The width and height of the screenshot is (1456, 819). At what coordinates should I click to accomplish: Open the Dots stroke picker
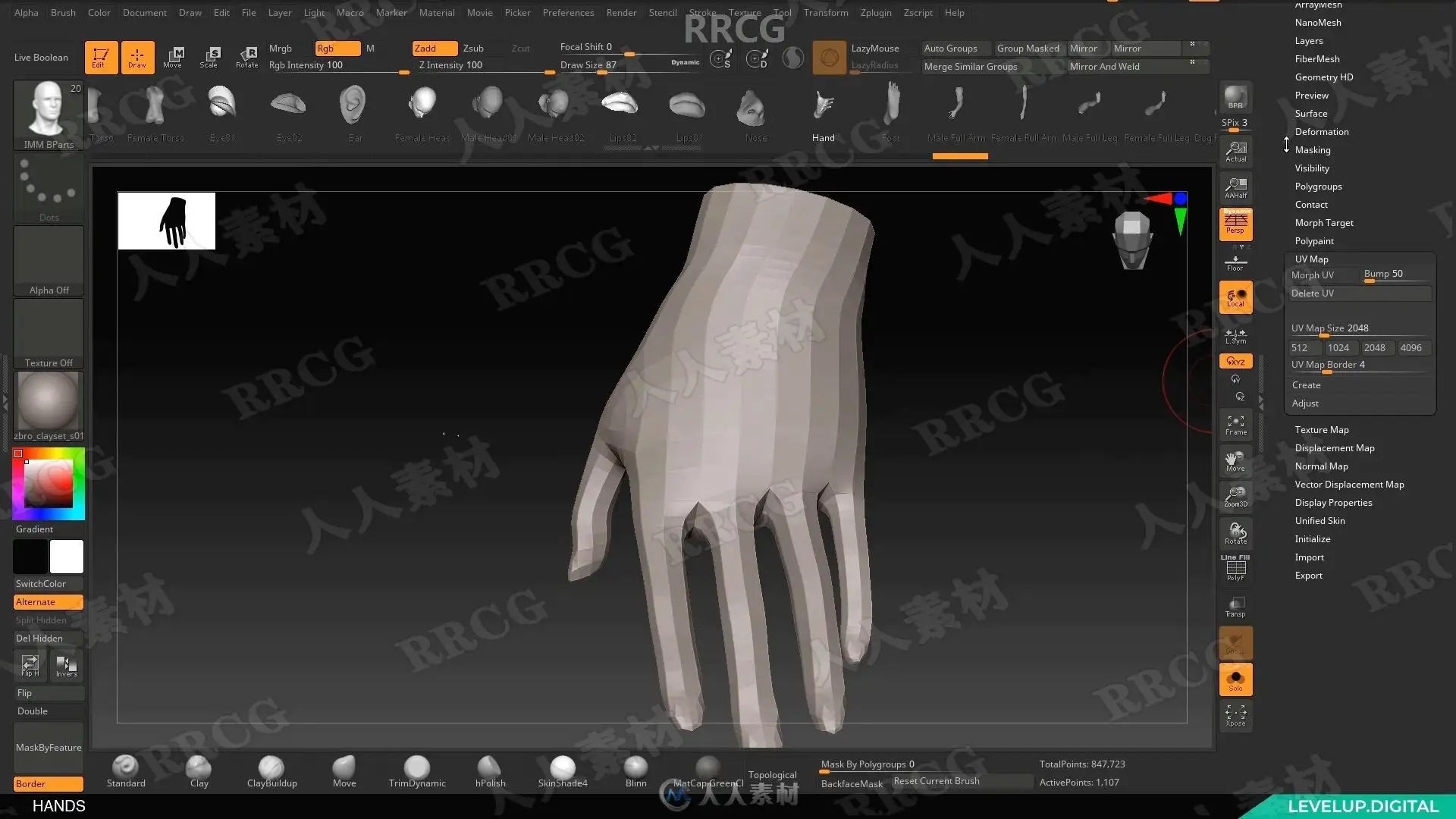(49, 188)
